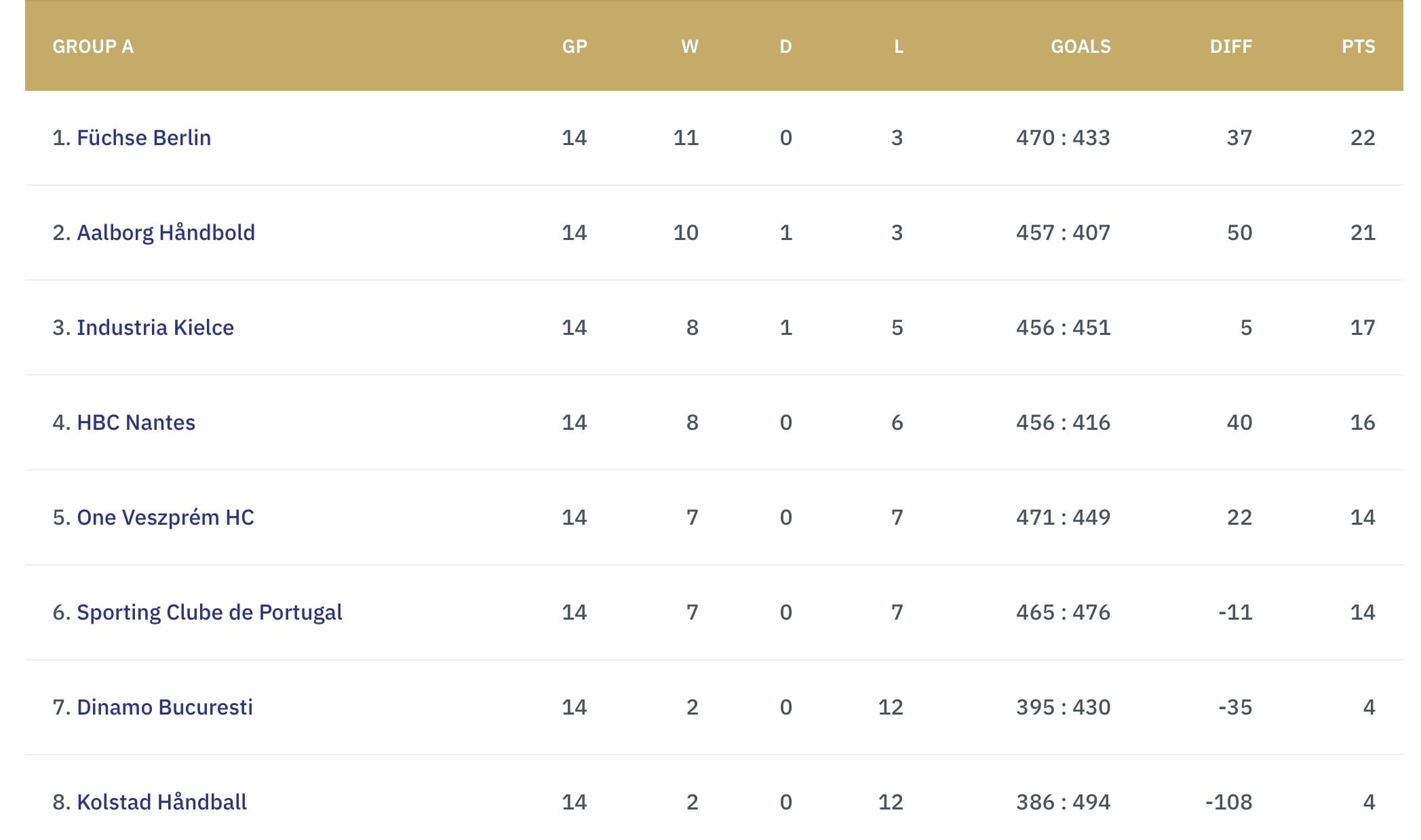
Task: Open the Füchse Berlin team link
Action: [x=143, y=138]
